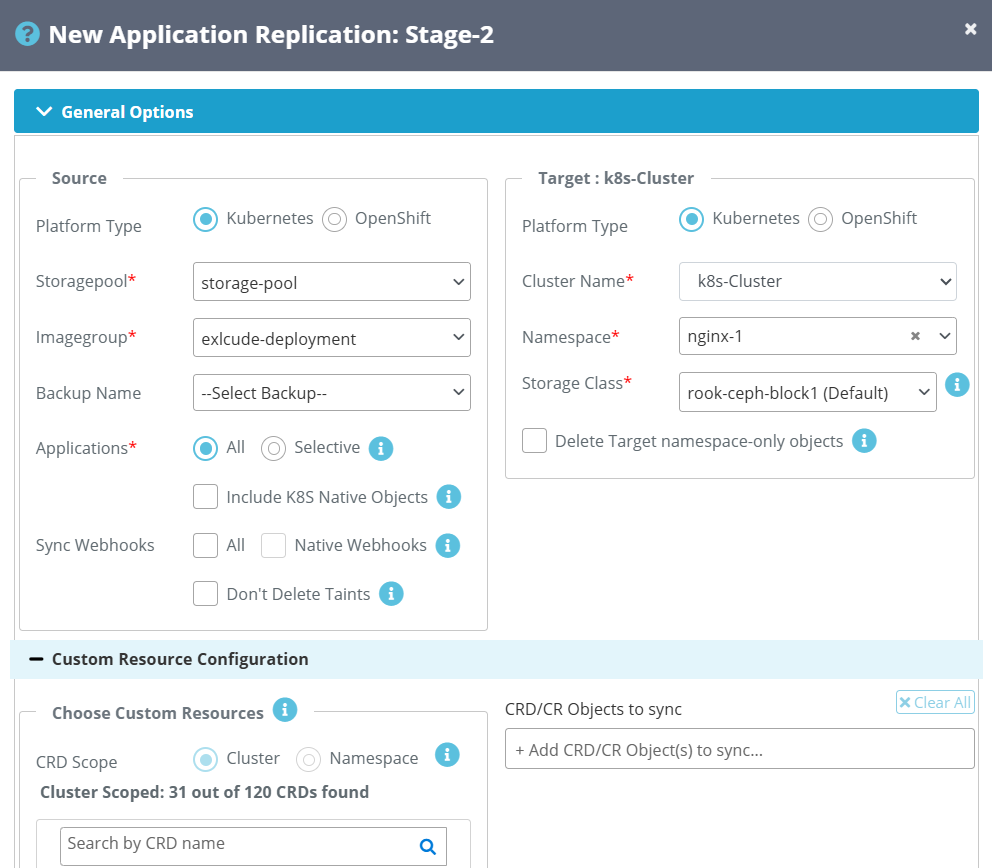
Task: Select Namespace CRD scope
Action: click(x=309, y=759)
